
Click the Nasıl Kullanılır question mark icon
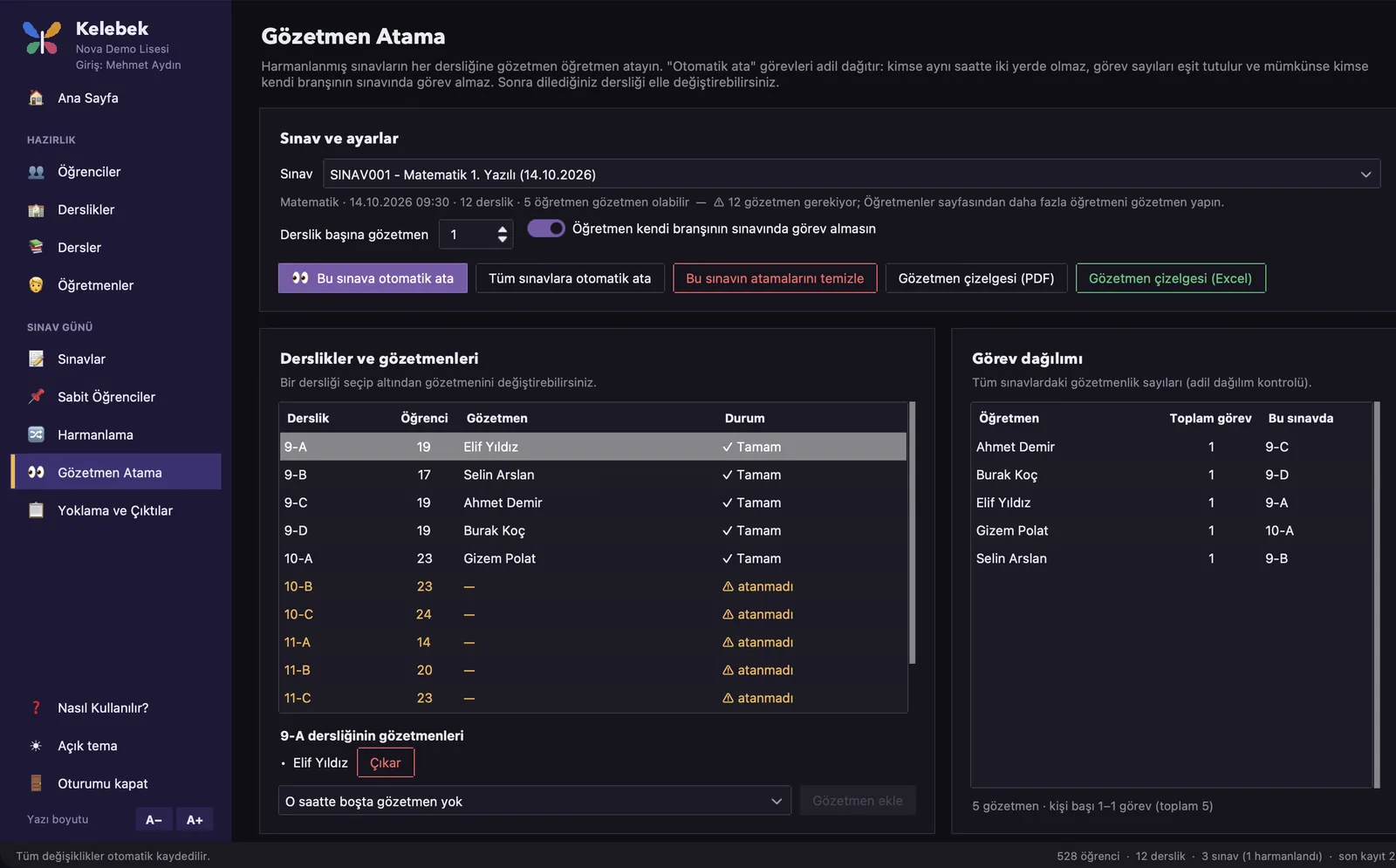tap(36, 707)
